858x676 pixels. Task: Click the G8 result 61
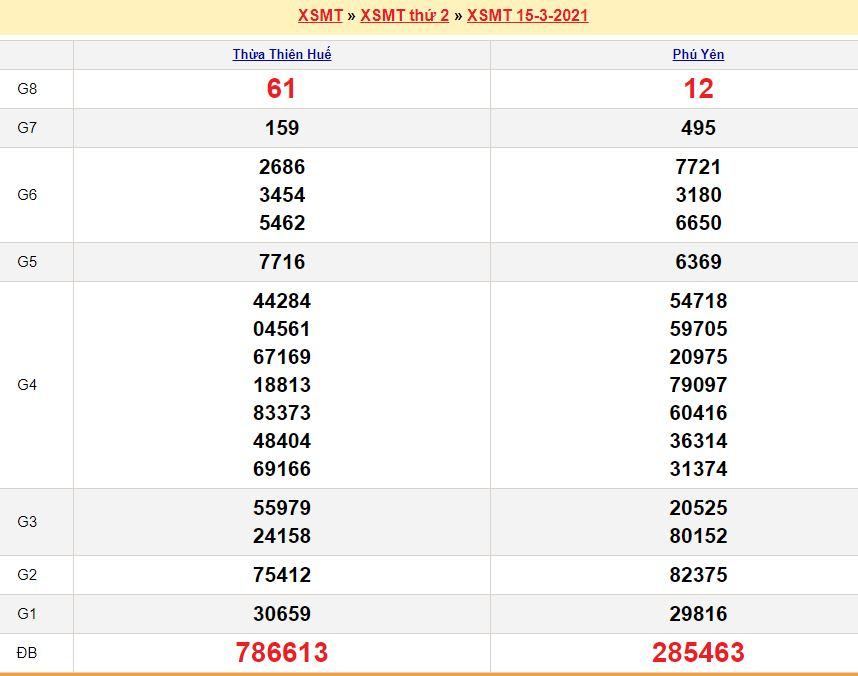click(281, 89)
